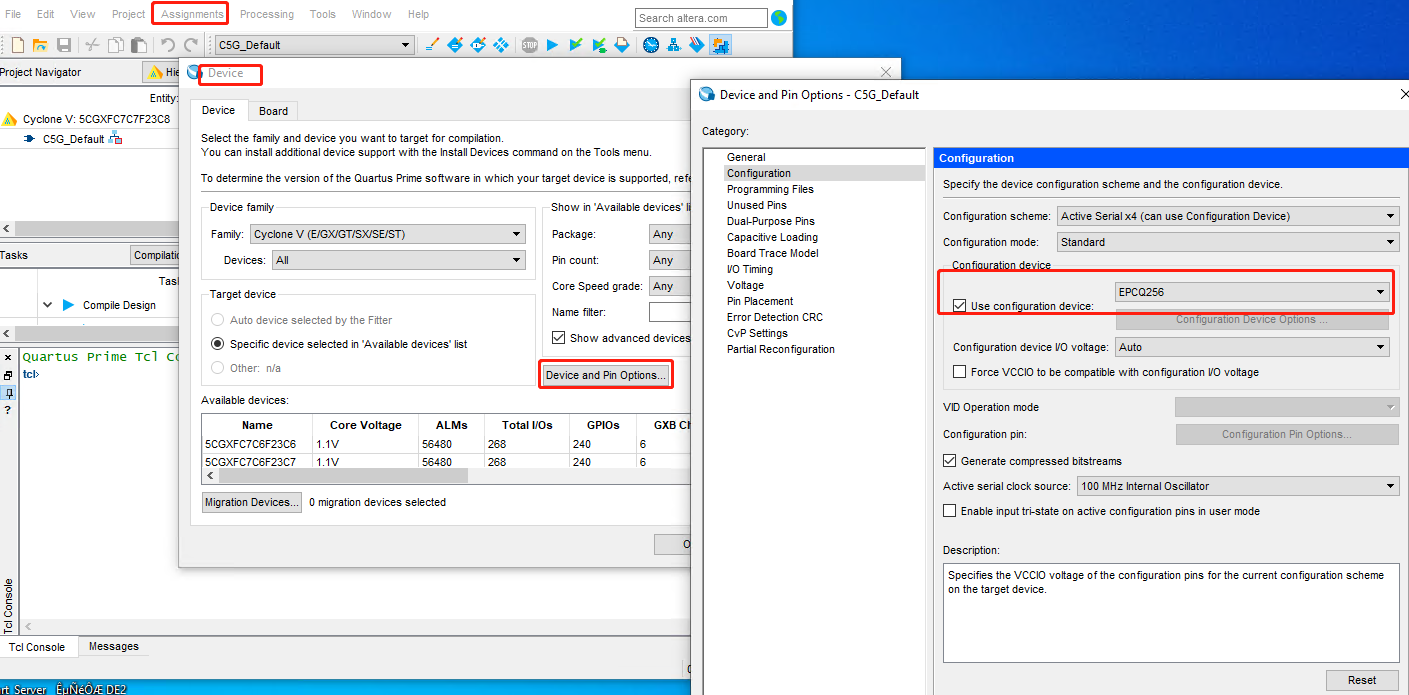Open the Configuration mode dropdown
Image resolution: width=1409 pixels, height=695 pixels.
(x=1228, y=242)
